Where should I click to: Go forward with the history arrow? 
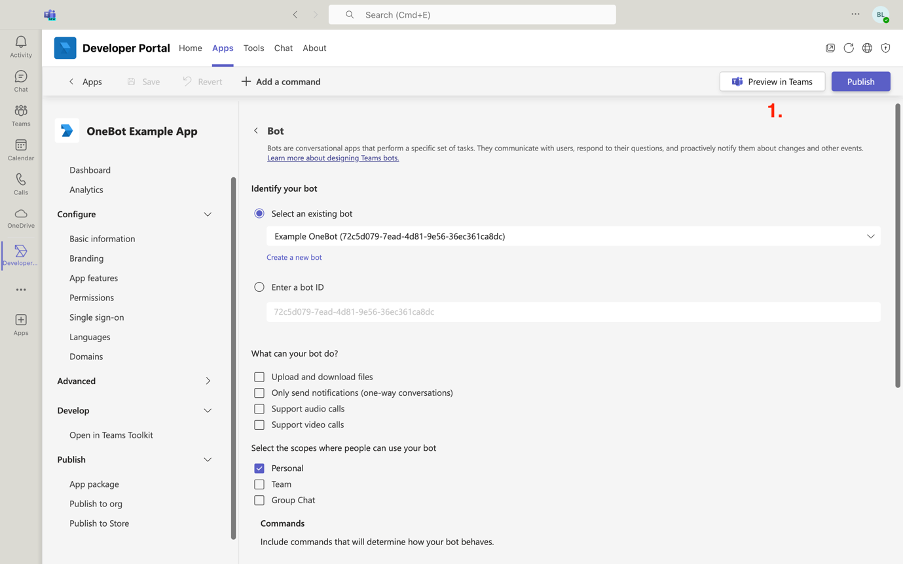tap(315, 14)
